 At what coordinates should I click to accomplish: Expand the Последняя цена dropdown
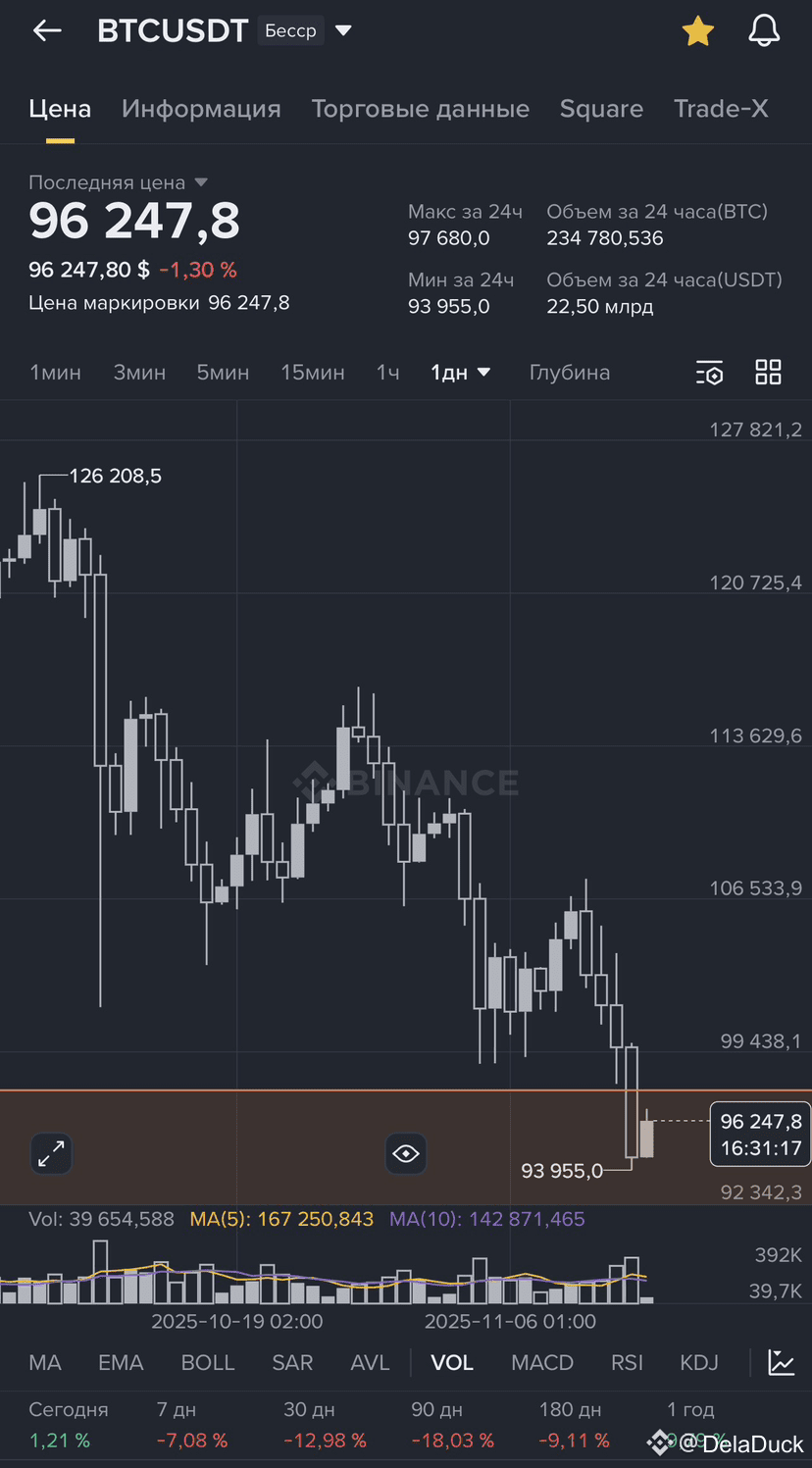click(x=201, y=182)
